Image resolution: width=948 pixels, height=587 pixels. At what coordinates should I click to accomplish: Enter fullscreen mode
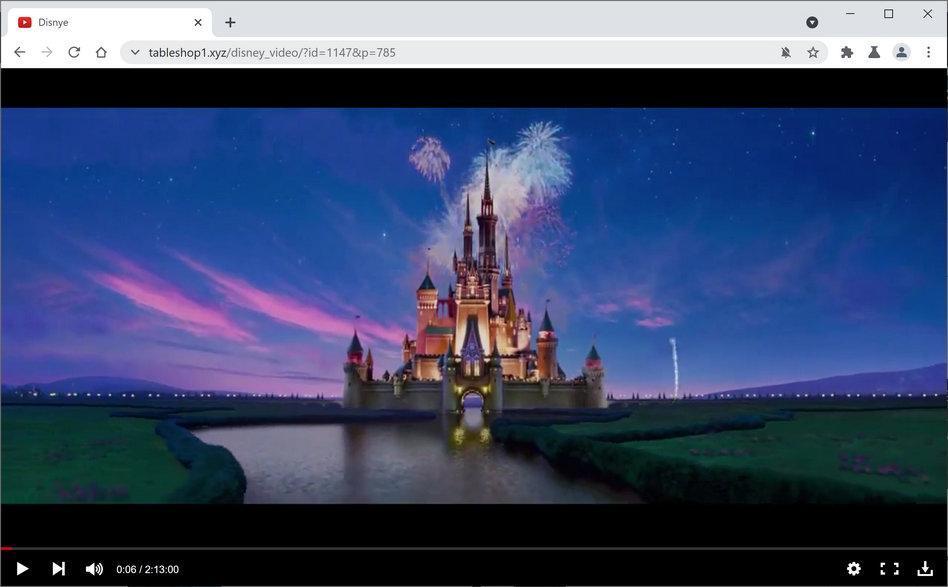tap(889, 568)
